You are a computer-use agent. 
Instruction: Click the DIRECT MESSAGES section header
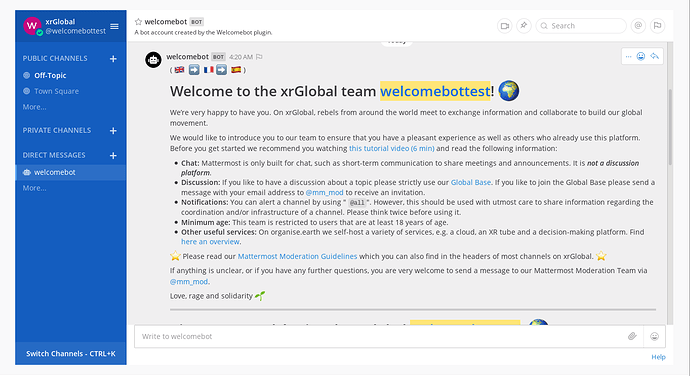(x=54, y=155)
